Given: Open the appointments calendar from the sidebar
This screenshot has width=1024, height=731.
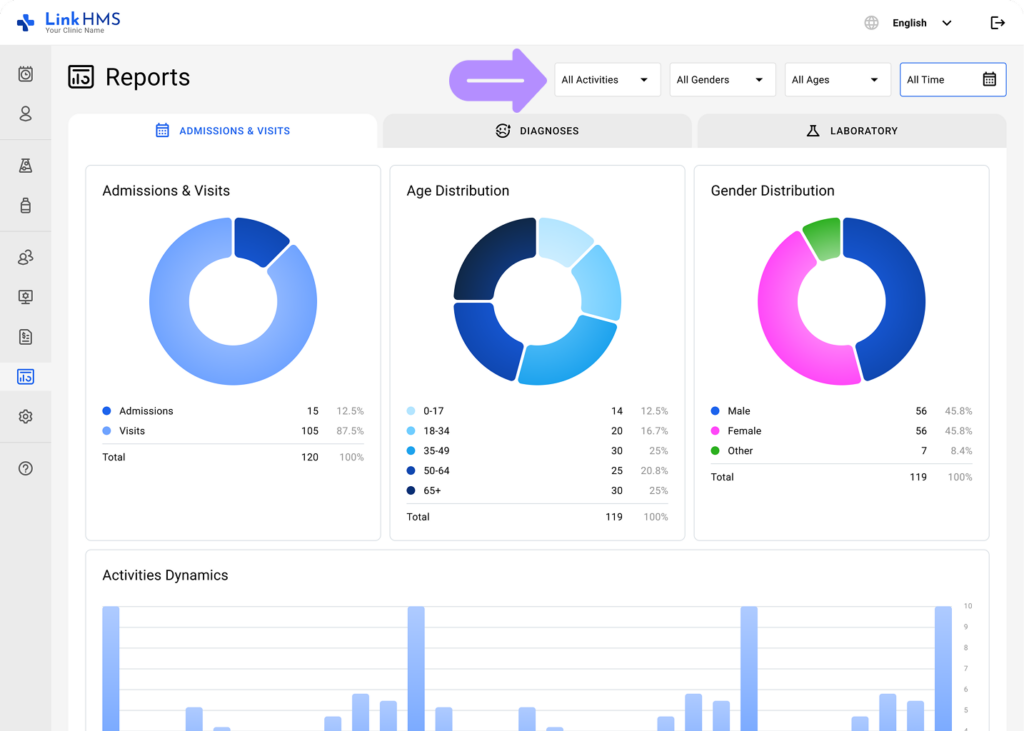Looking at the screenshot, I should click(25, 74).
